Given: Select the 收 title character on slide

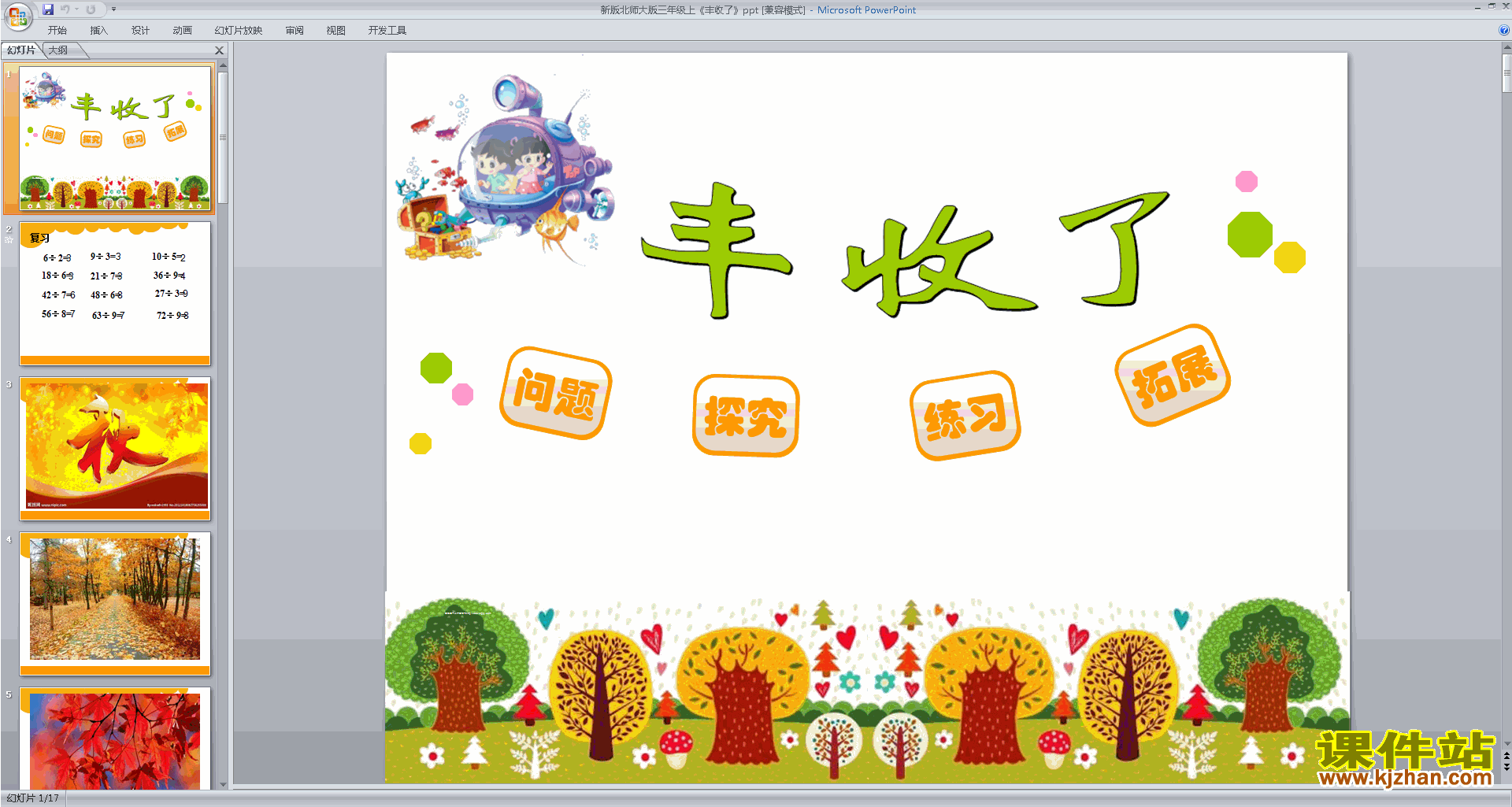Looking at the screenshot, I should click(938, 261).
